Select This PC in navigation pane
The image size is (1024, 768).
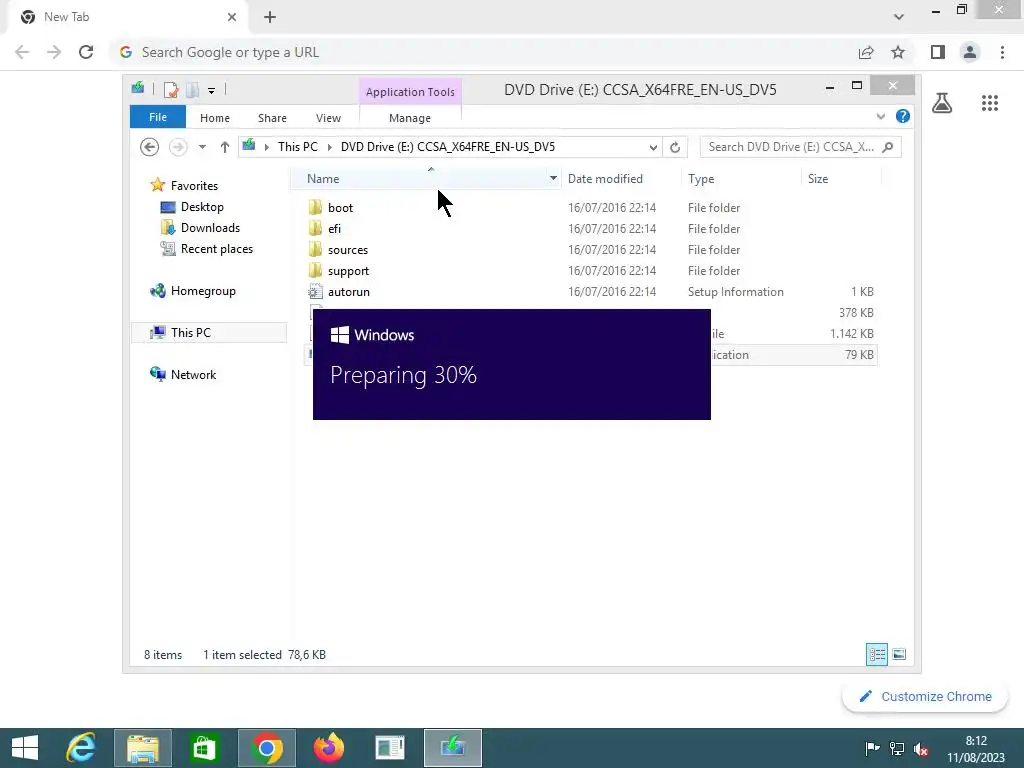190,333
